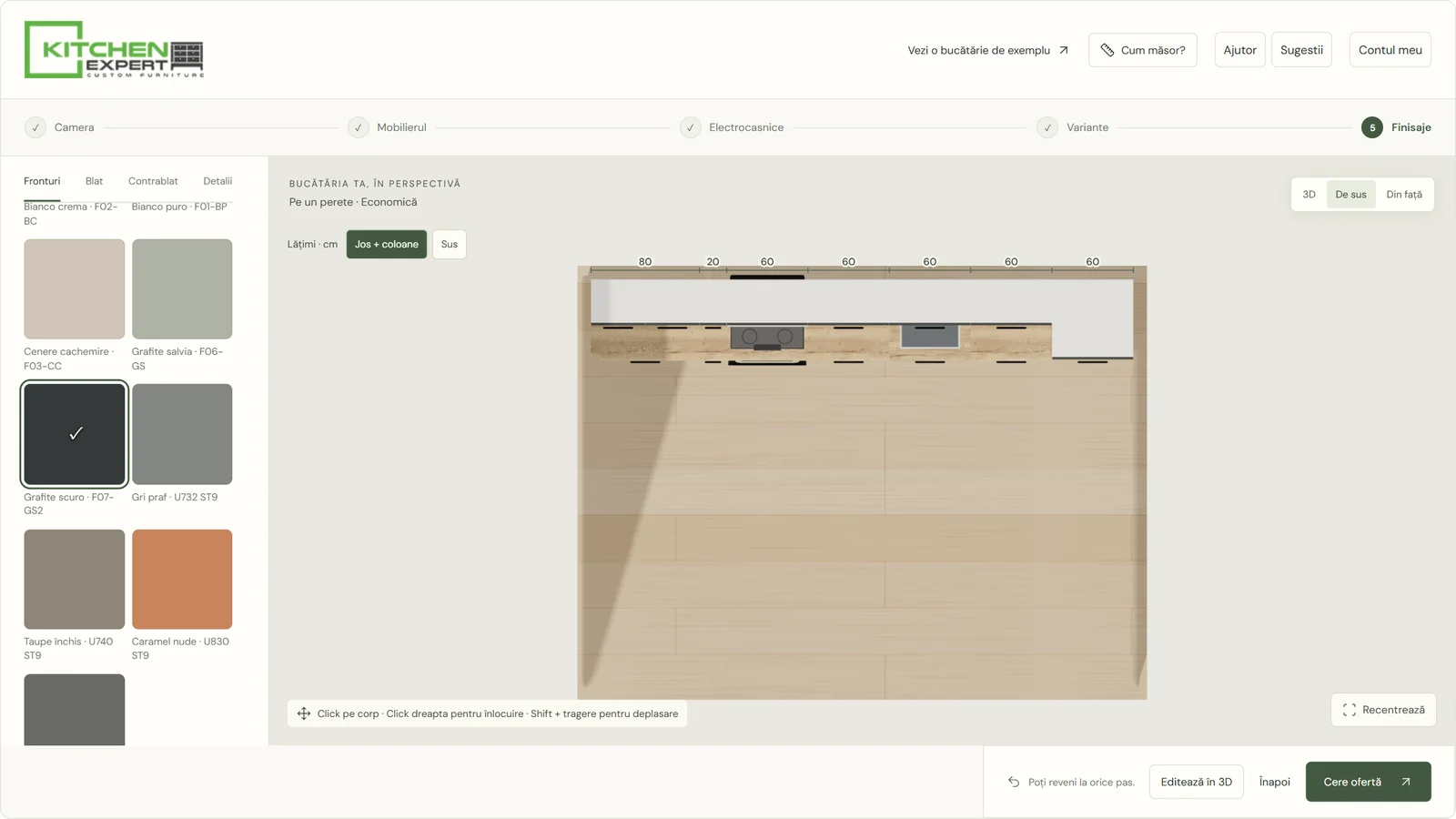Click 'Bianco puro · F01-BP' label
1456x819 pixels.
tap(179, 207)
